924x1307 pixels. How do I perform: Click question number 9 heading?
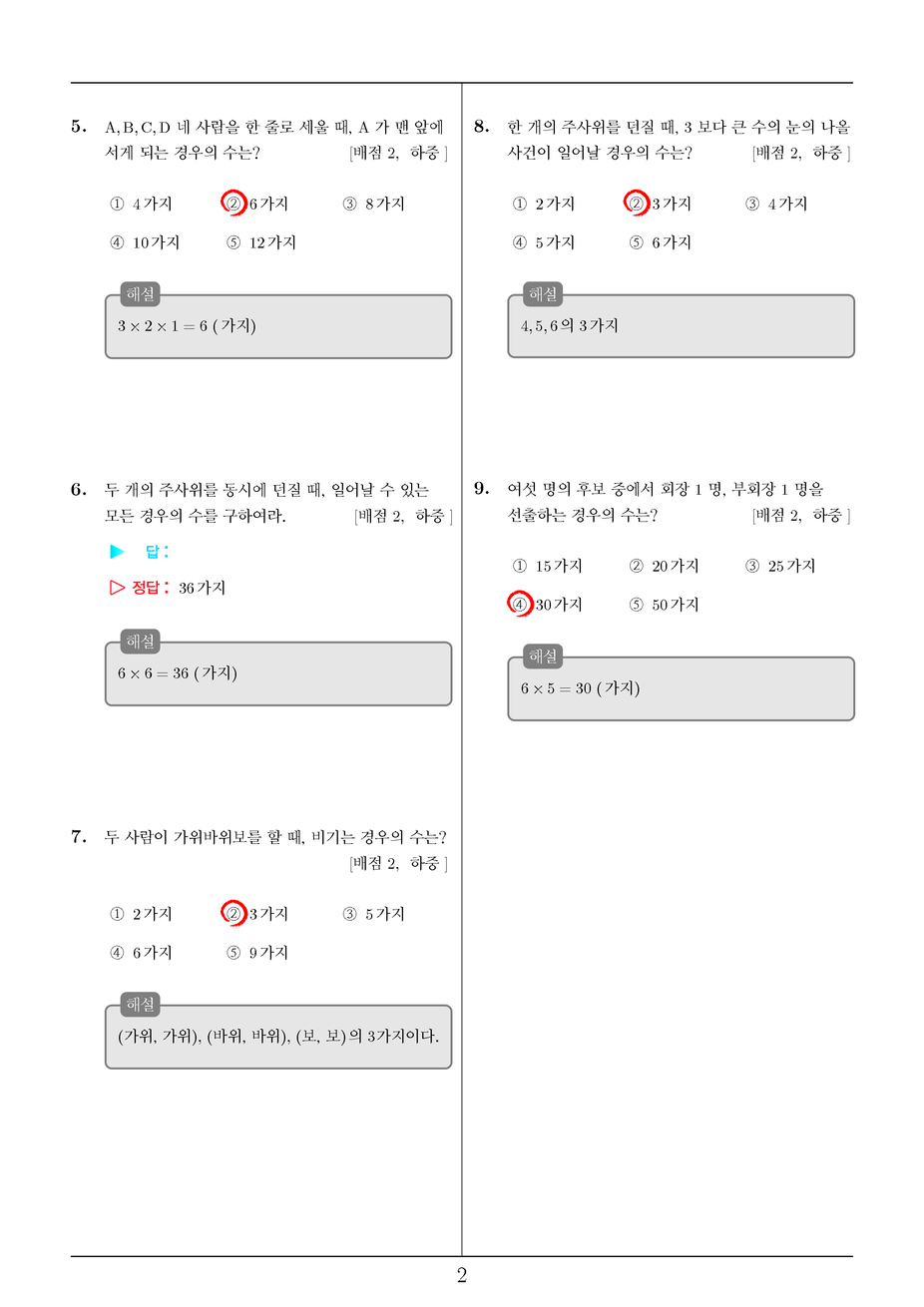481,488
